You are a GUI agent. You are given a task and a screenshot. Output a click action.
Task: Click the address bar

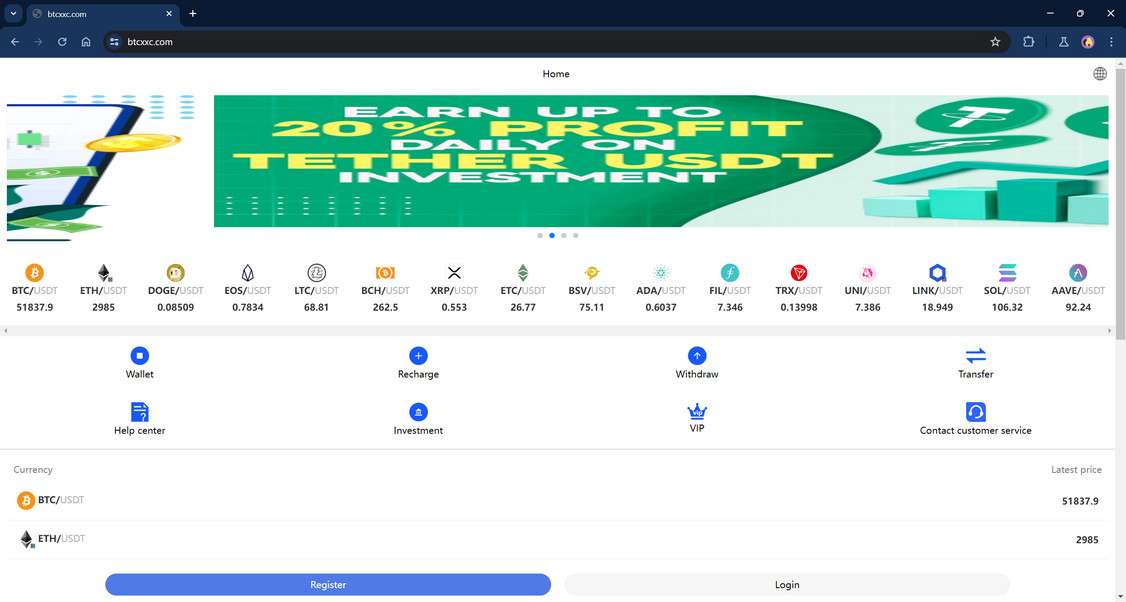300,42
